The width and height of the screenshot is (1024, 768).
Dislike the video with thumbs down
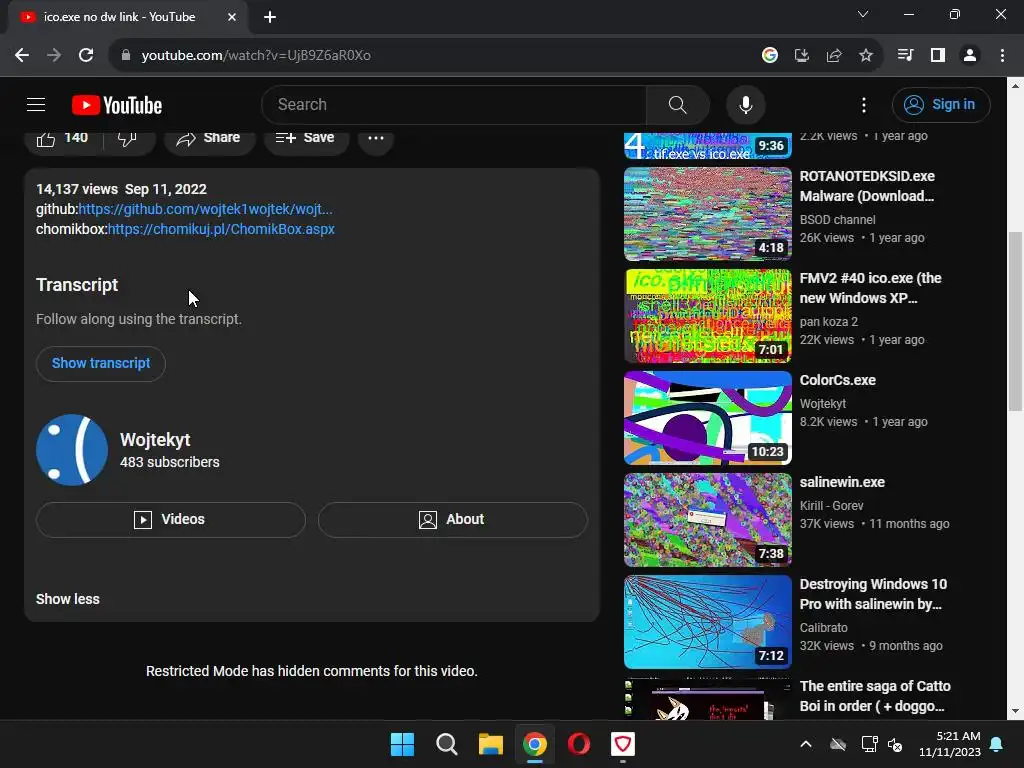click(127, 138)
